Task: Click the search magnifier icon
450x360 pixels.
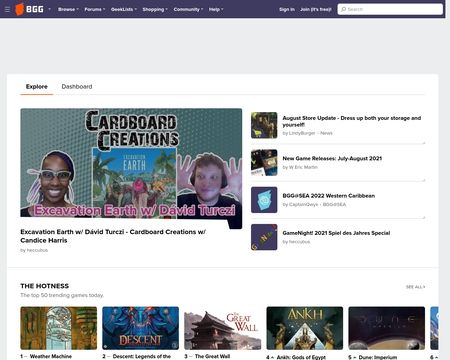Action: click(343, 9)
